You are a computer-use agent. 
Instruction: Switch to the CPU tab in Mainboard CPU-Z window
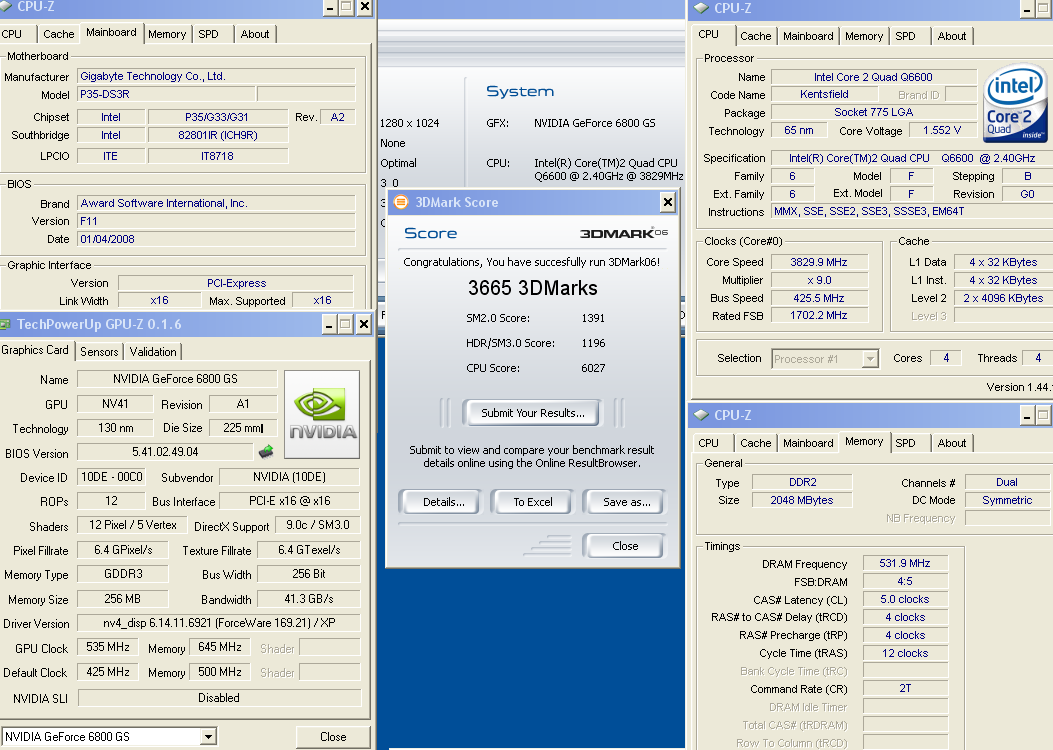[x=11, y=34]
